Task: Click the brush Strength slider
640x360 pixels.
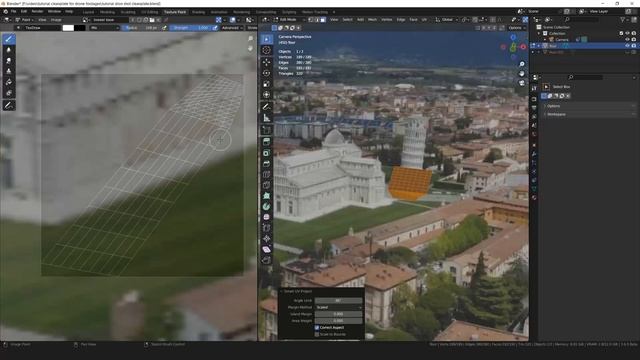Action: [x=190, y=28]
